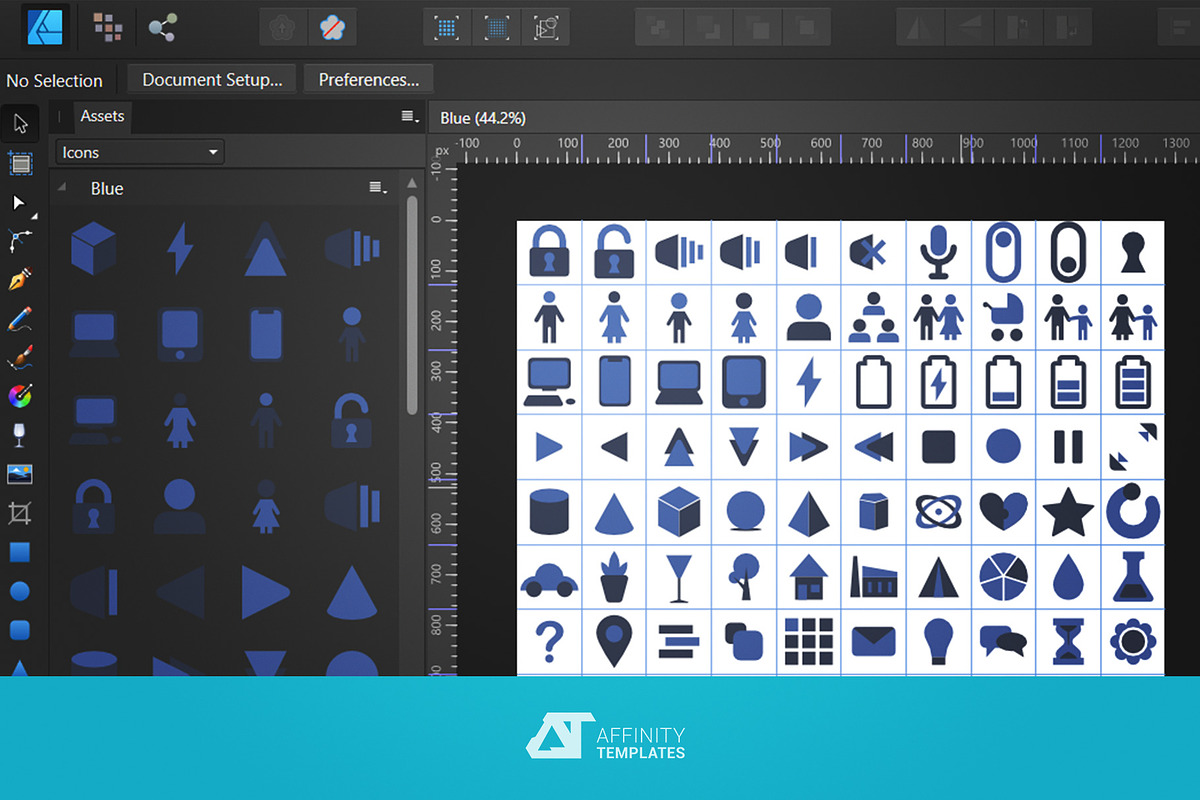Select the Artboard tool
Image resolution: width=1200 pixels, height=800 pixels.
pos(20,163)
